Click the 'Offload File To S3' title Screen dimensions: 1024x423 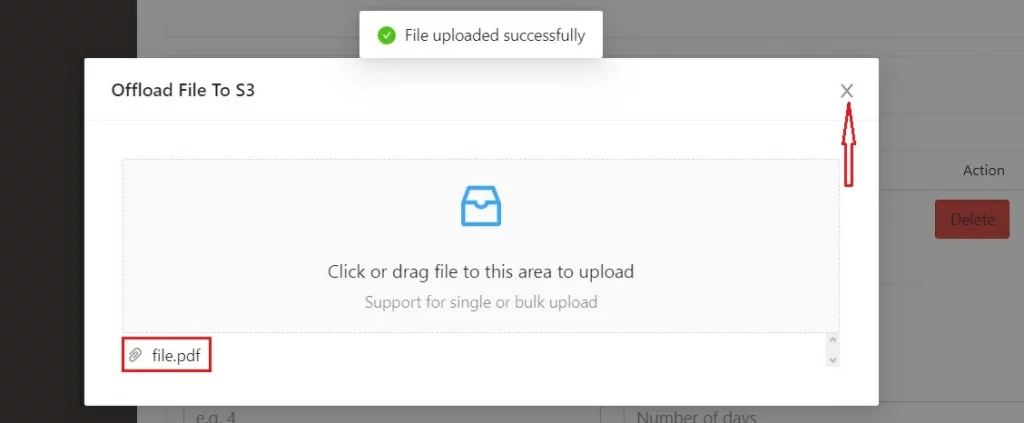[183, 90]
